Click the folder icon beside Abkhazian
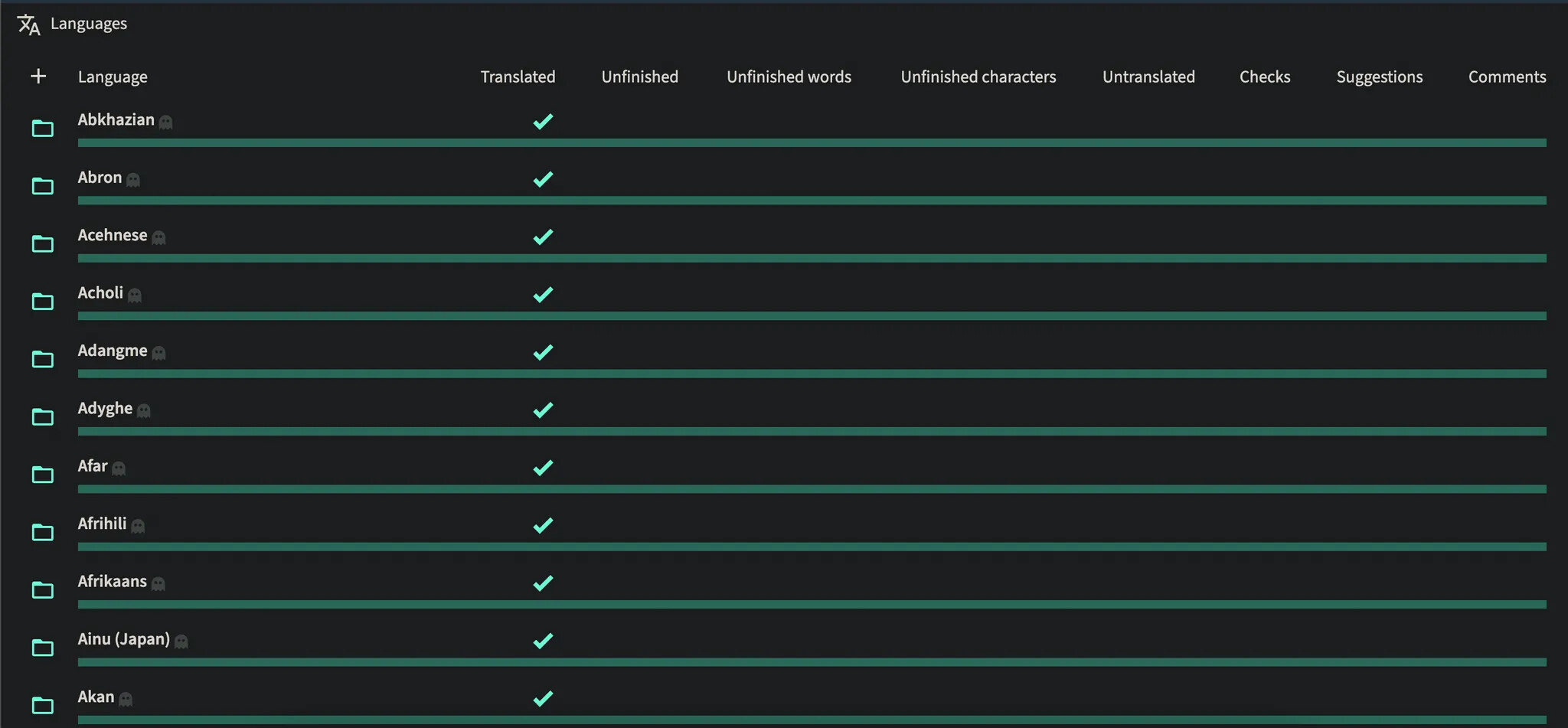This screenshot has width=1568, height=728. pos(43,129)
